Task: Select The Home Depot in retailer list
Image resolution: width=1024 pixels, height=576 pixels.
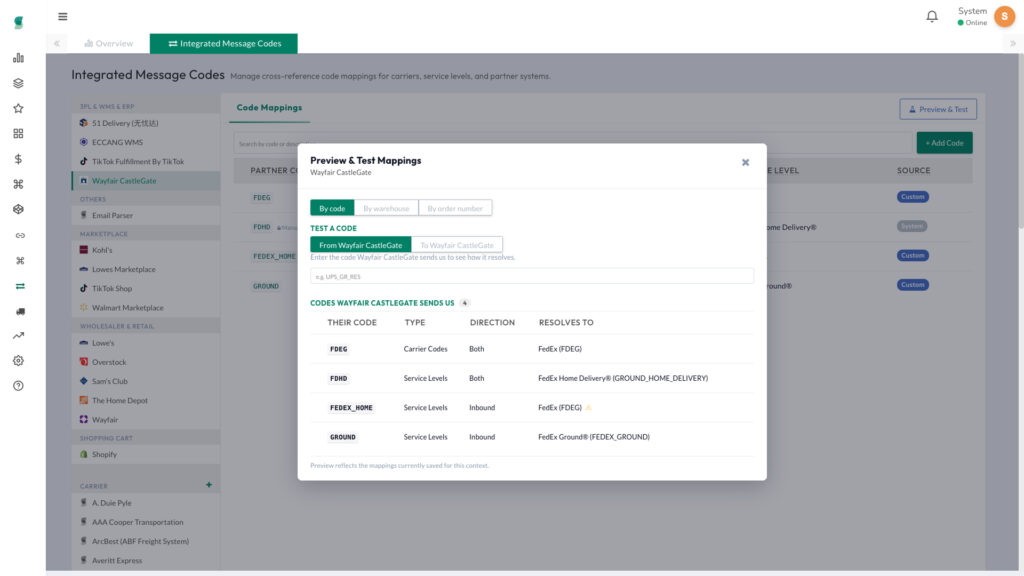Action: tap(146, 400)
